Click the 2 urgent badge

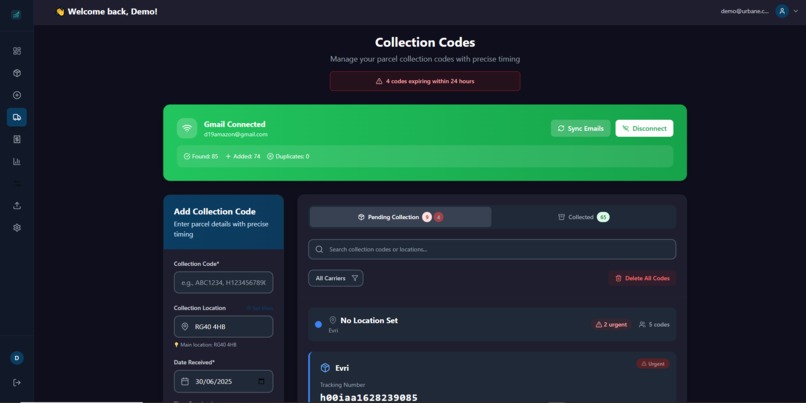[611, 324]
